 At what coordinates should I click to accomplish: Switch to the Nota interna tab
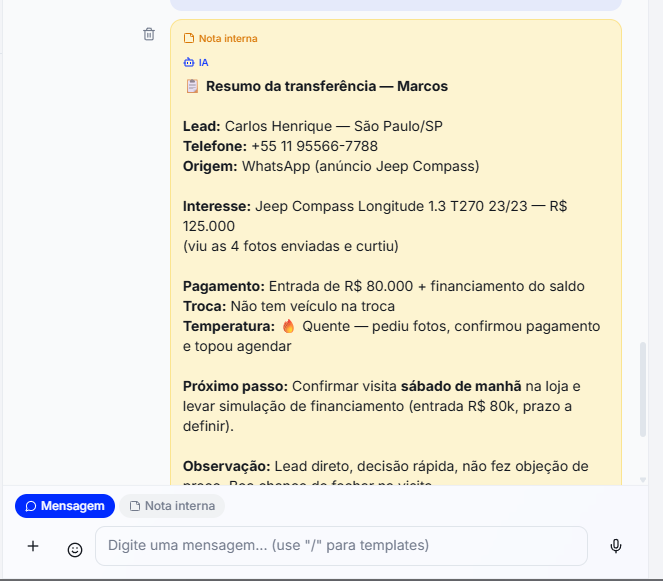pyautogui.click(x=172, y=506)
